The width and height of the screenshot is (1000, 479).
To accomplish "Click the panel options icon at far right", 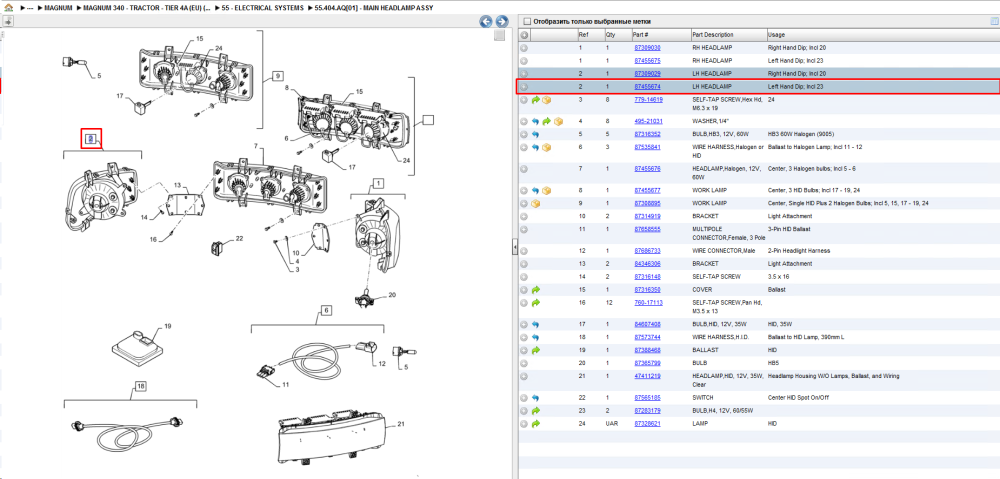I will pyautogui.click(x=994, y=21).
